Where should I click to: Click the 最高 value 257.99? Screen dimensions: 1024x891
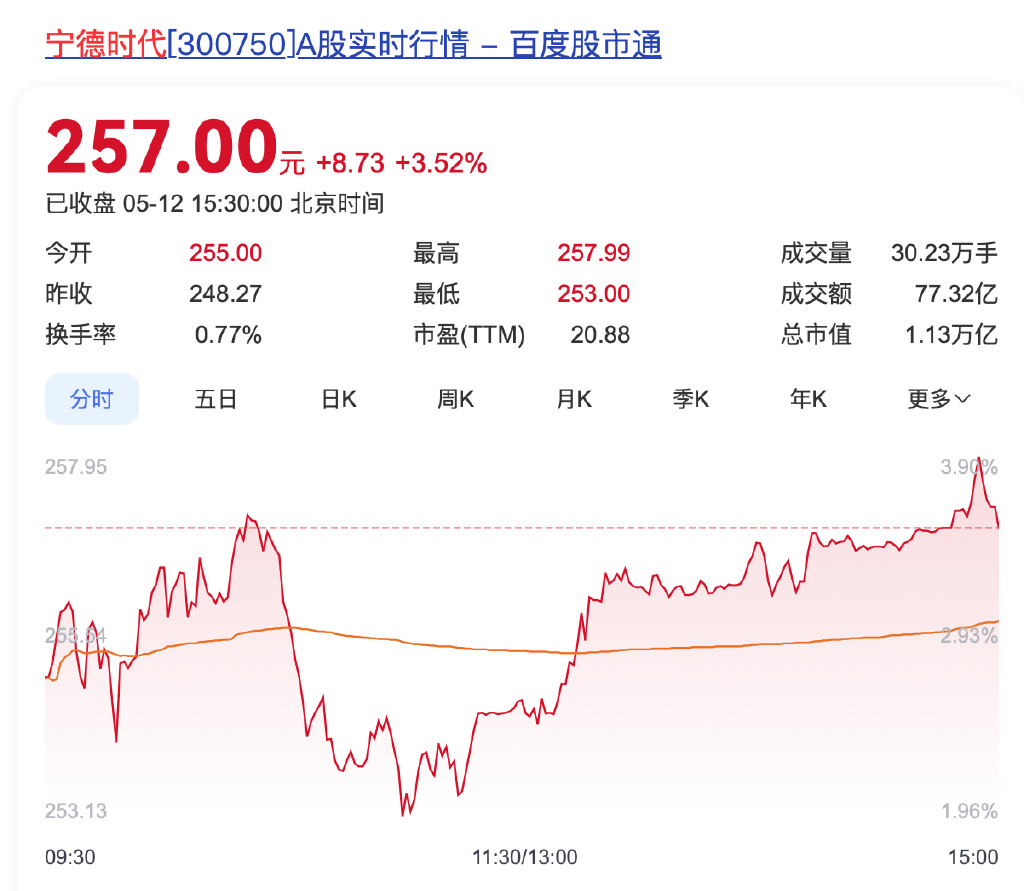point(594,253)
